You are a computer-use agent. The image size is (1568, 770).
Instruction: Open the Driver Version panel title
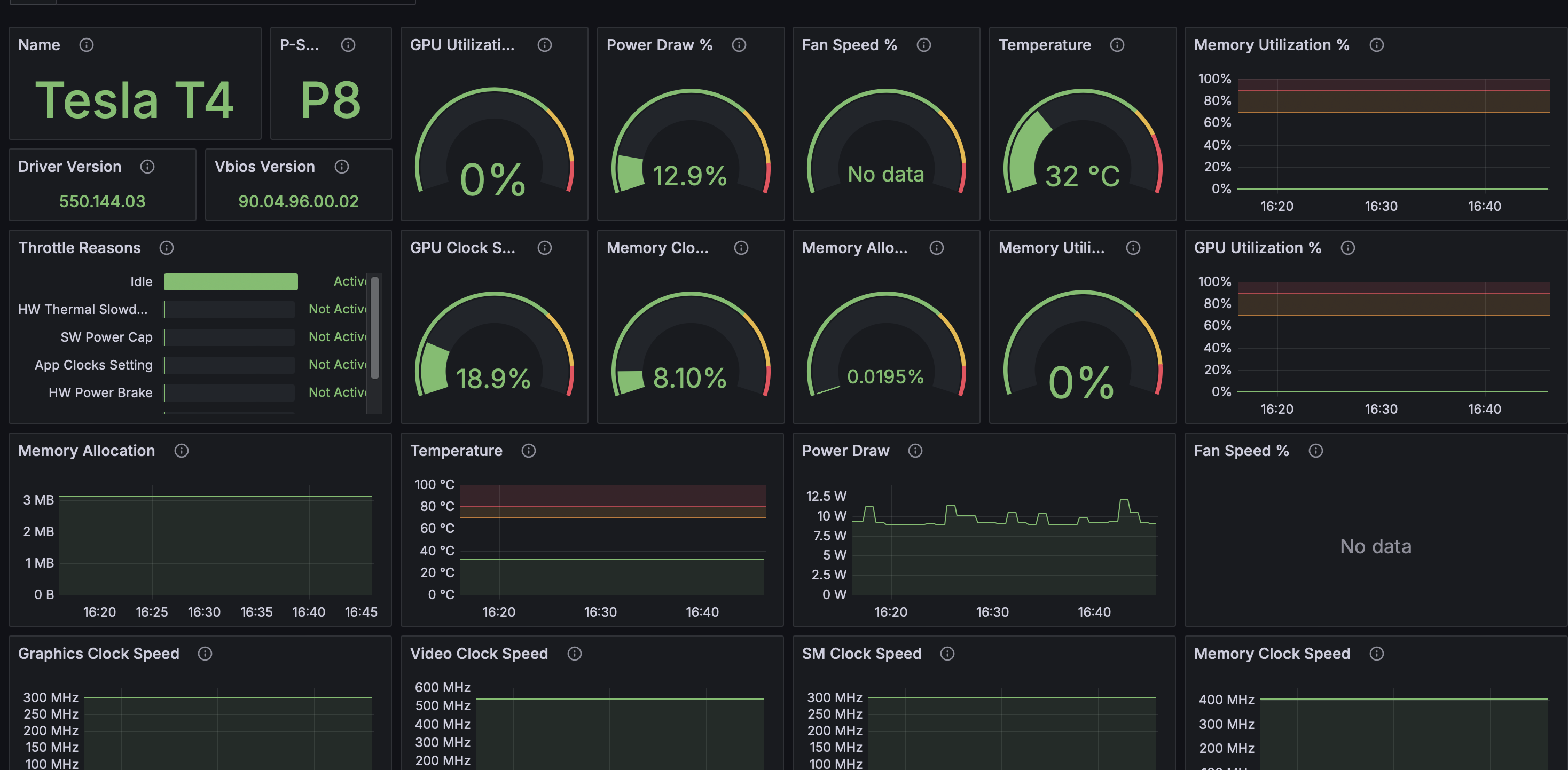pyautogui.click(x=70, y=167)
